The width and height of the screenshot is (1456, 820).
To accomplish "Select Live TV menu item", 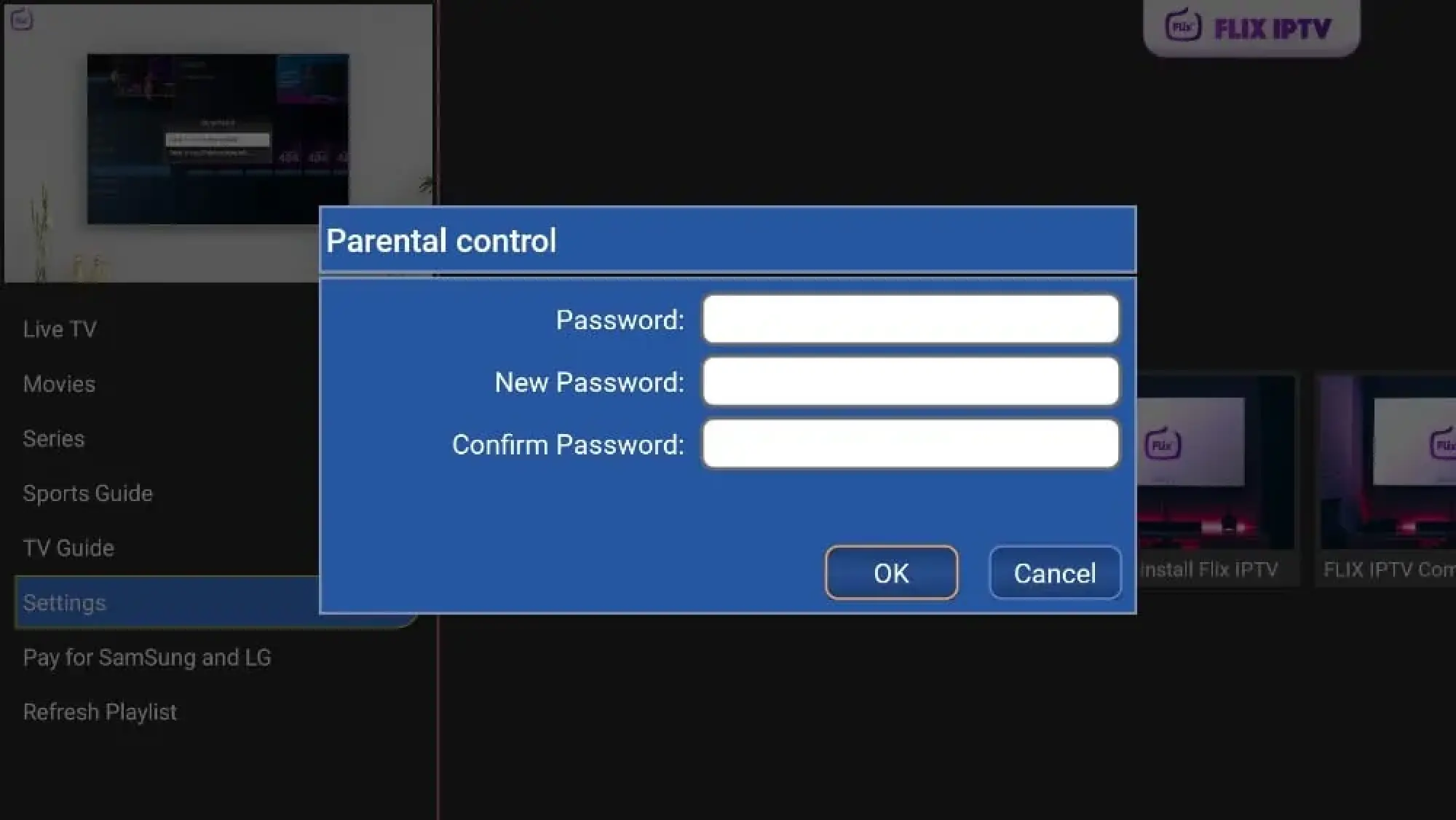I will [59, 329].
